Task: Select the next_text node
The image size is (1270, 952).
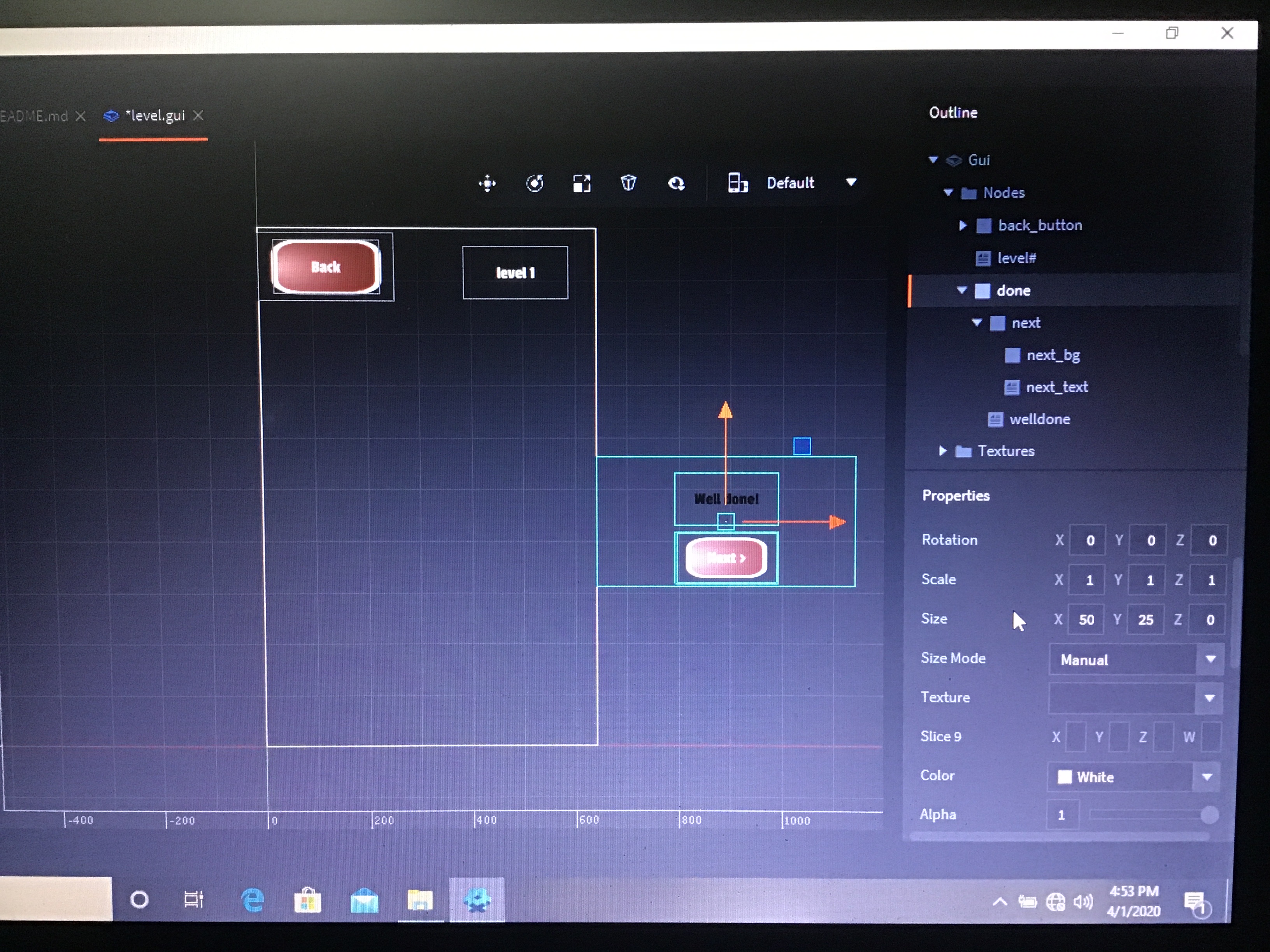Action: (1056, 387)
